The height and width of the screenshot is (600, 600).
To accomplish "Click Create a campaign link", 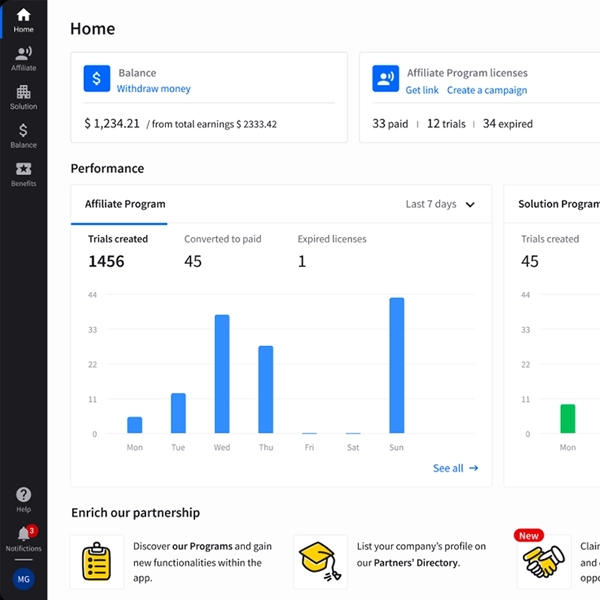I will coord(487,90).
